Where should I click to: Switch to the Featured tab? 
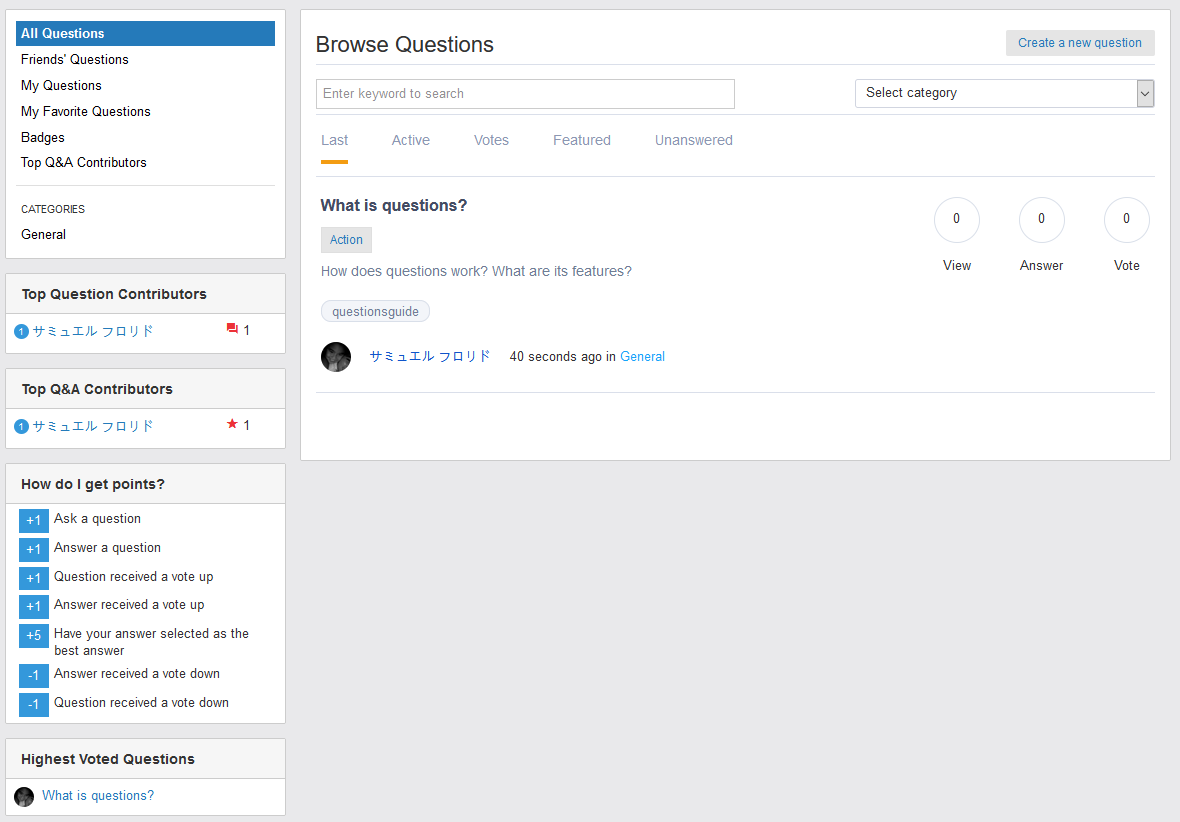582,141
